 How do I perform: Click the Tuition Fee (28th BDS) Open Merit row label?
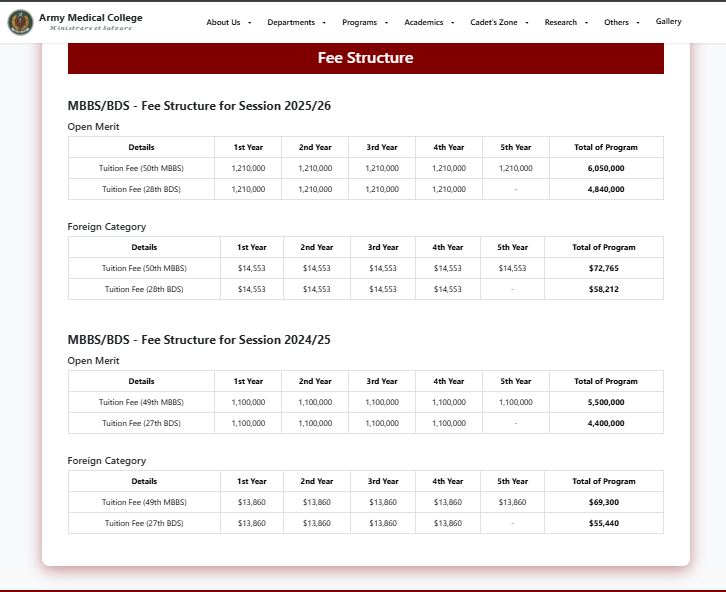[141, 189]
